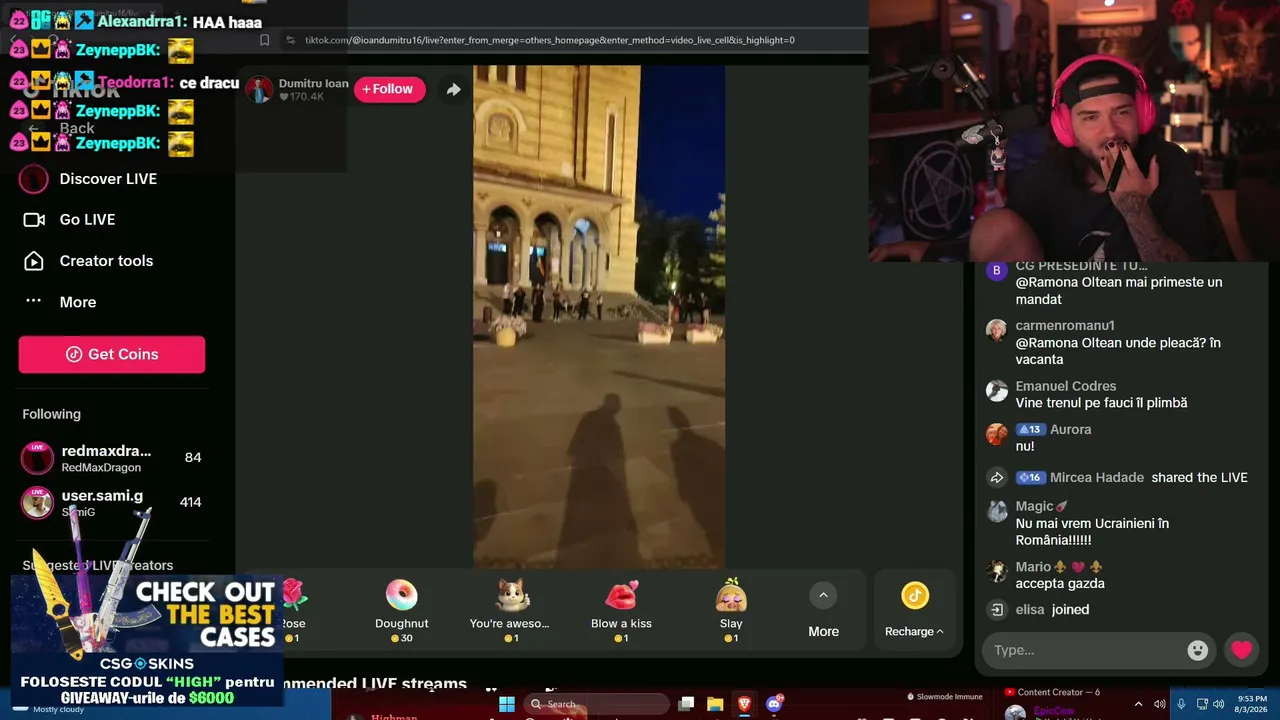Click the 170.4K likes count
1280x720 pixels.
[302, 97]
